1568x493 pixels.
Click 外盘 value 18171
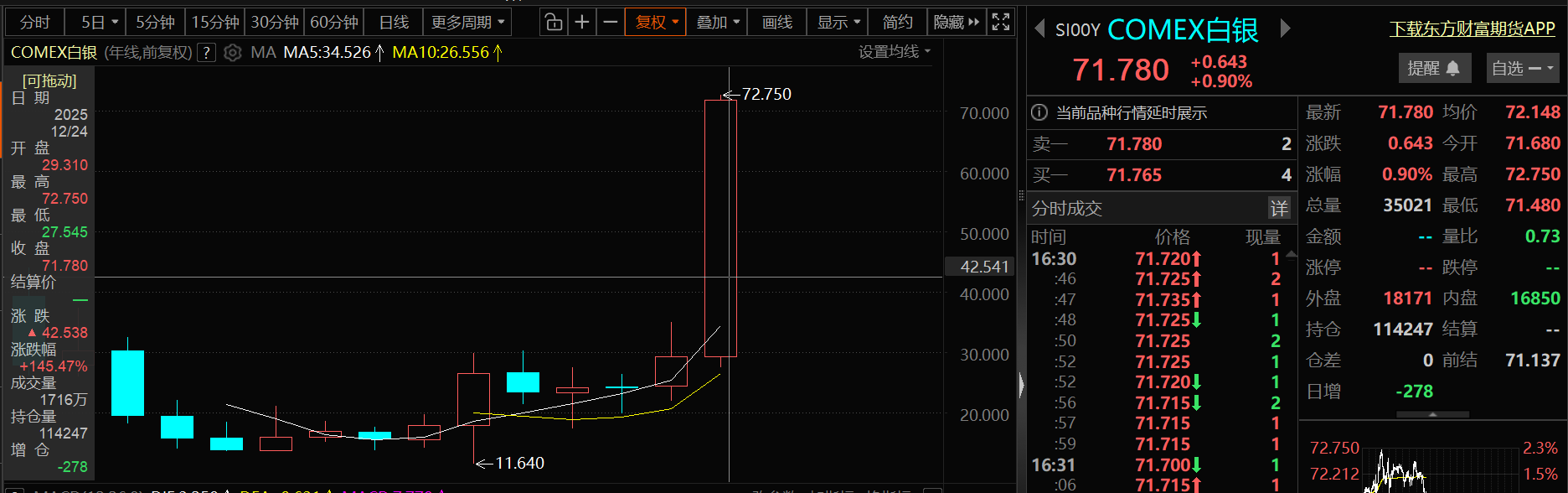click(x=1408, y=298)
